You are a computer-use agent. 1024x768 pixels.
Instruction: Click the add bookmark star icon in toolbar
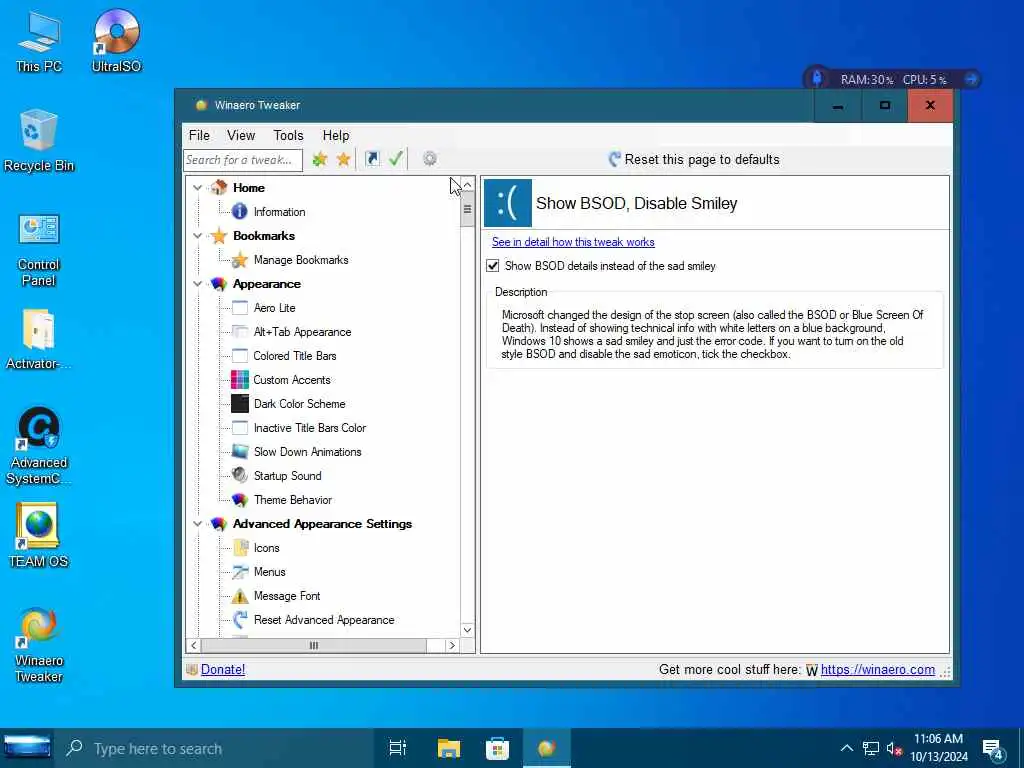tap(319, 159)
